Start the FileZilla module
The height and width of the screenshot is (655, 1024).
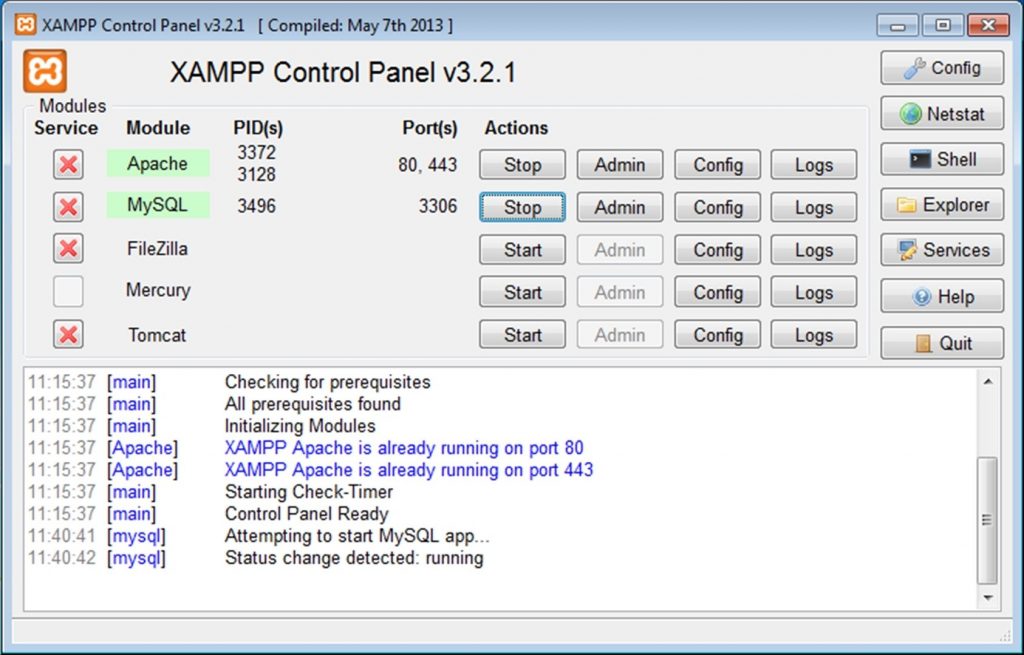pos(522,249)
